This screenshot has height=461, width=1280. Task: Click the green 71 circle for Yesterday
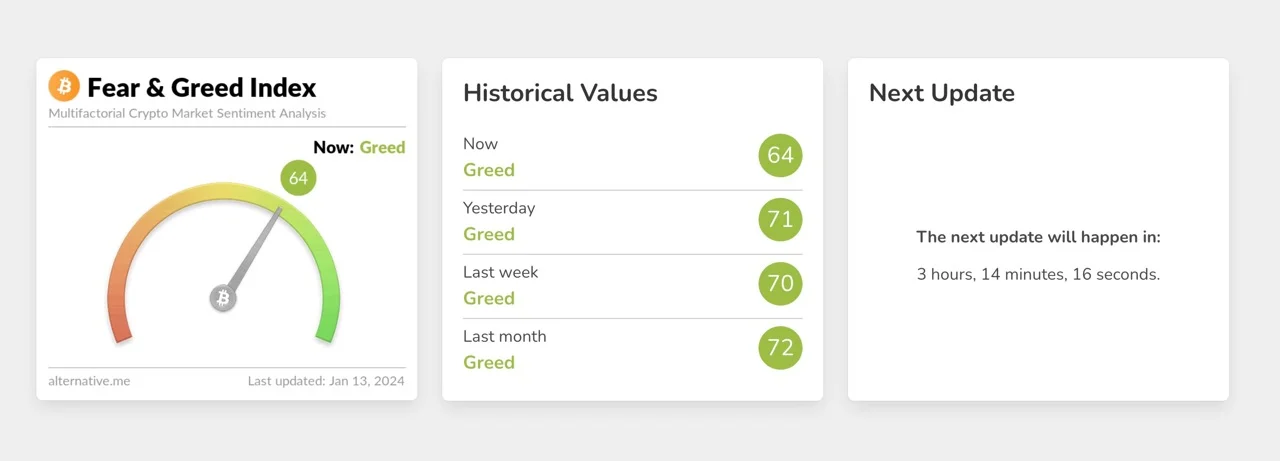780,220
